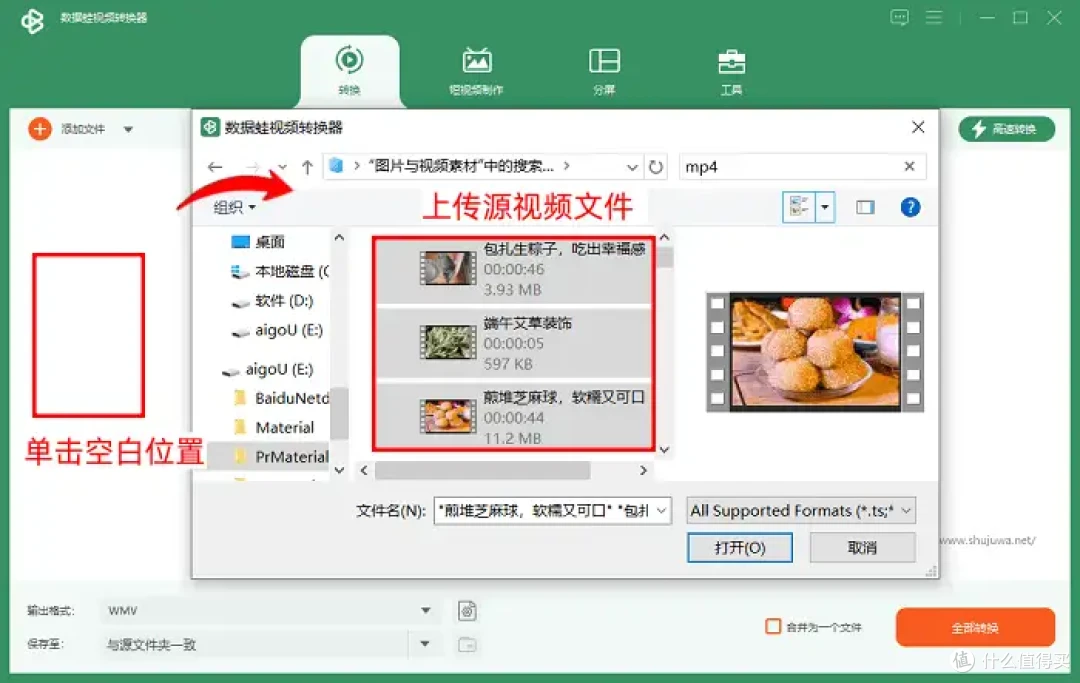Expand the 添加文件 dropdown arrow
The height and width of the screenshot is (683, 1080).
[128, 129]
